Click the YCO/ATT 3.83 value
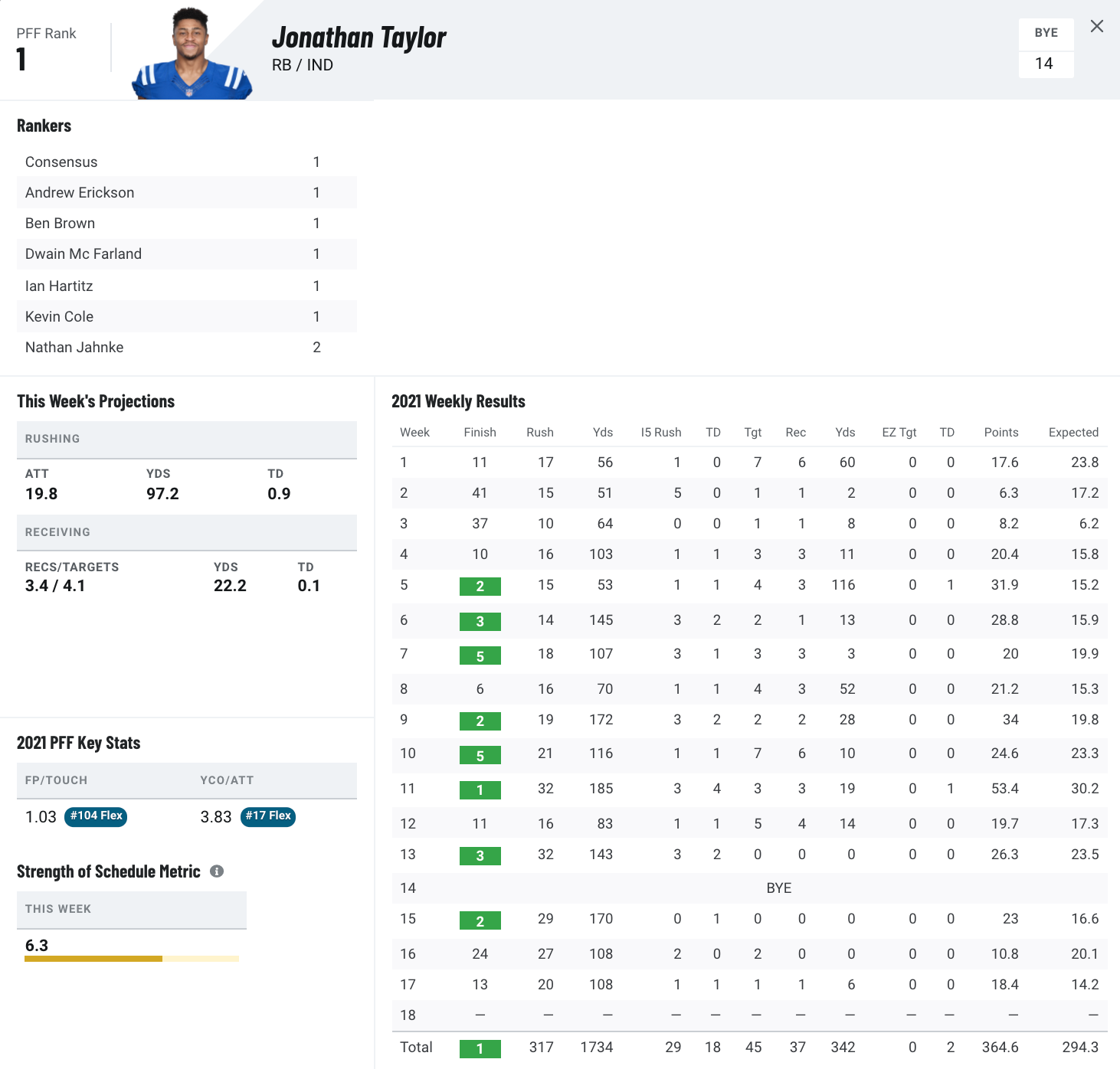The width and height of the screenshot is (1120, 1069). click(216, 817)
